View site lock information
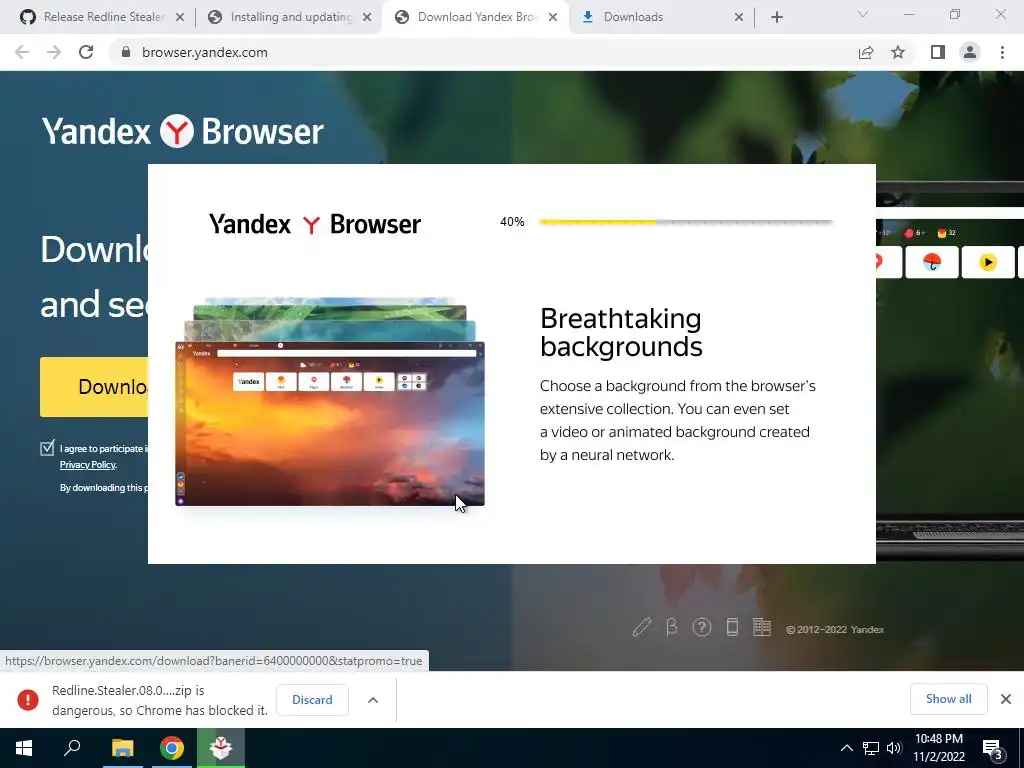1024x768 pixels. pos(126,52)
